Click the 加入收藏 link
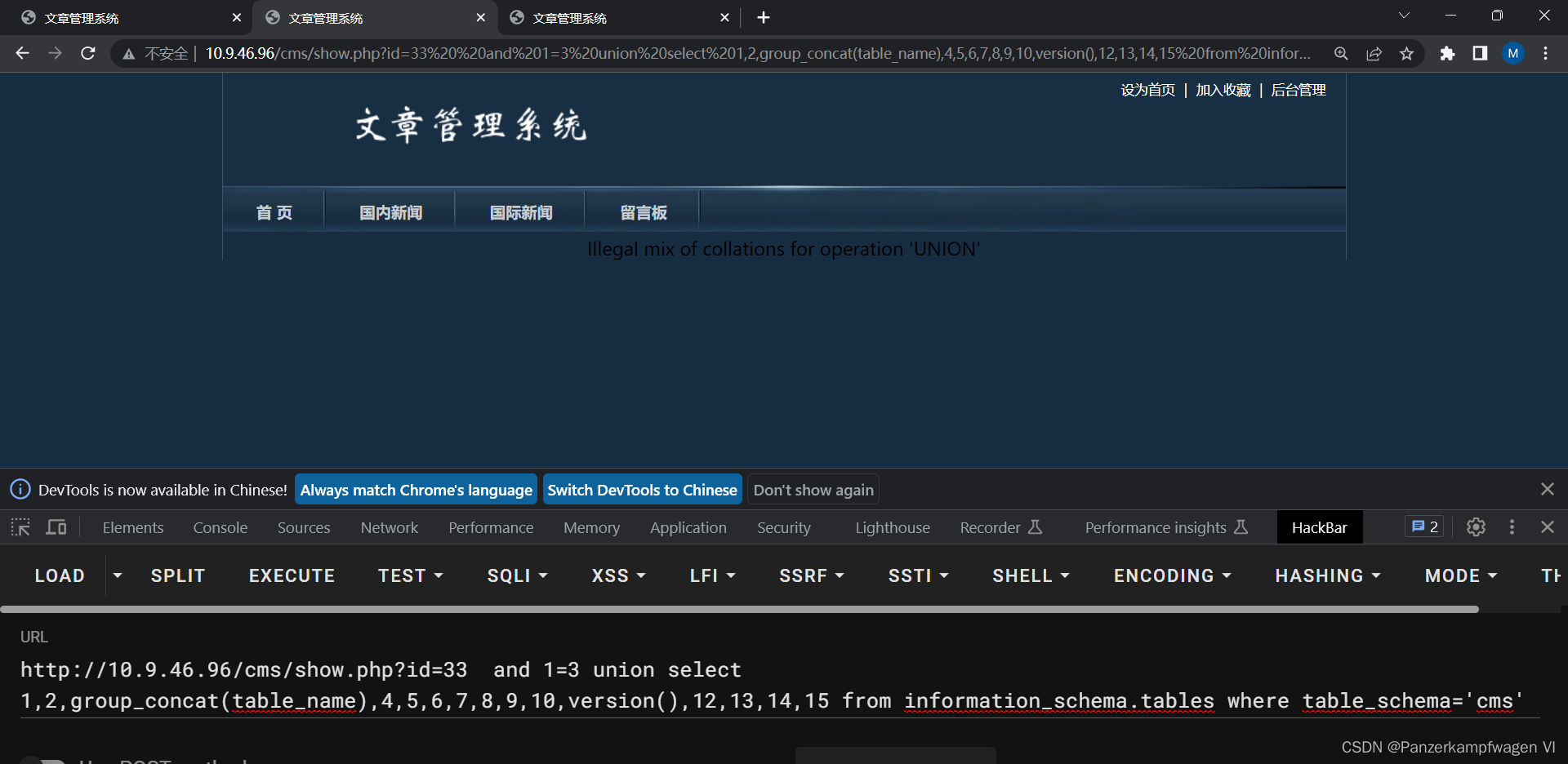The image size is (1568, 764). click(1223, 90)
